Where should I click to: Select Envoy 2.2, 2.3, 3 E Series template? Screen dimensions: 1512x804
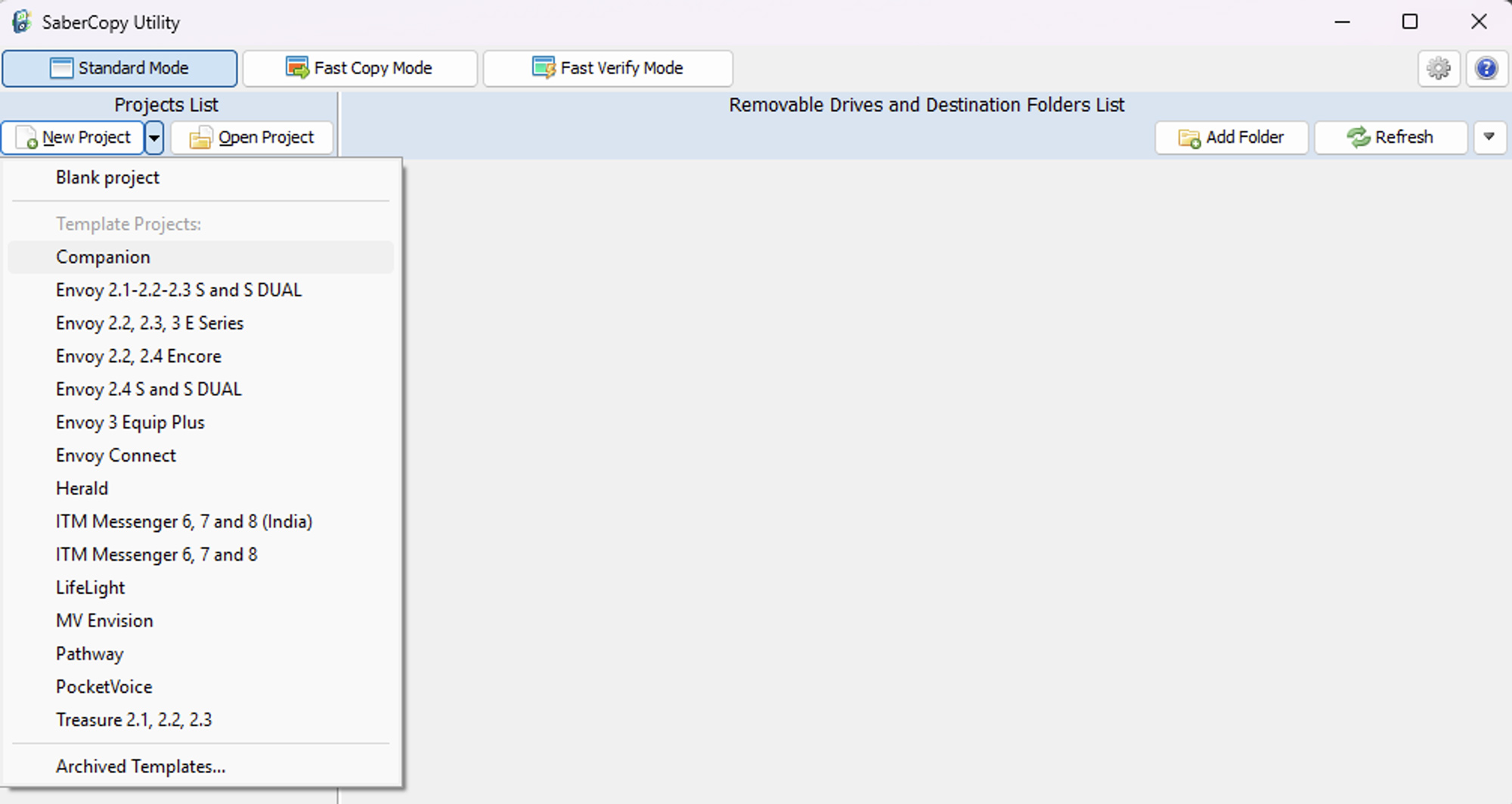tap(200, 323)
